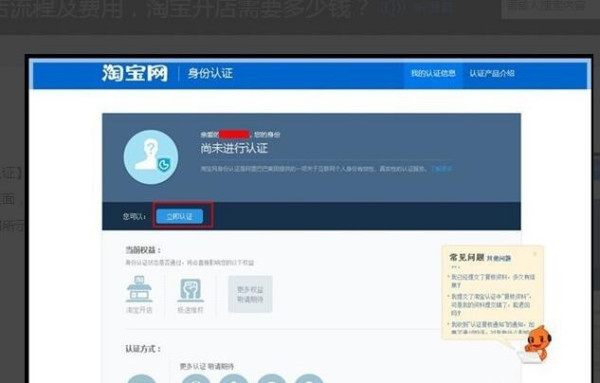The width and height of the screenshot is (600, 383).
Task: Click the red redacted username
Action: click(x=235, y=134)
